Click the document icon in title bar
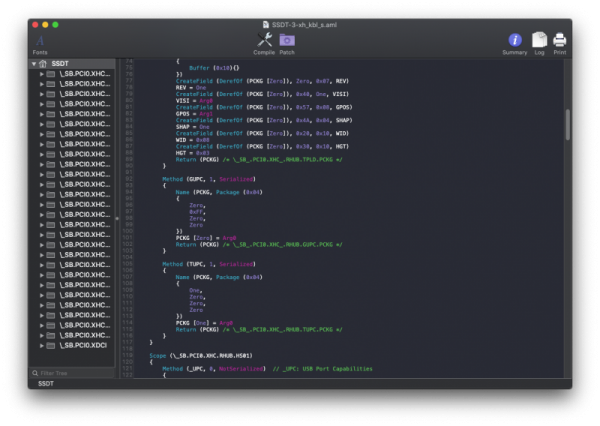 264,23
